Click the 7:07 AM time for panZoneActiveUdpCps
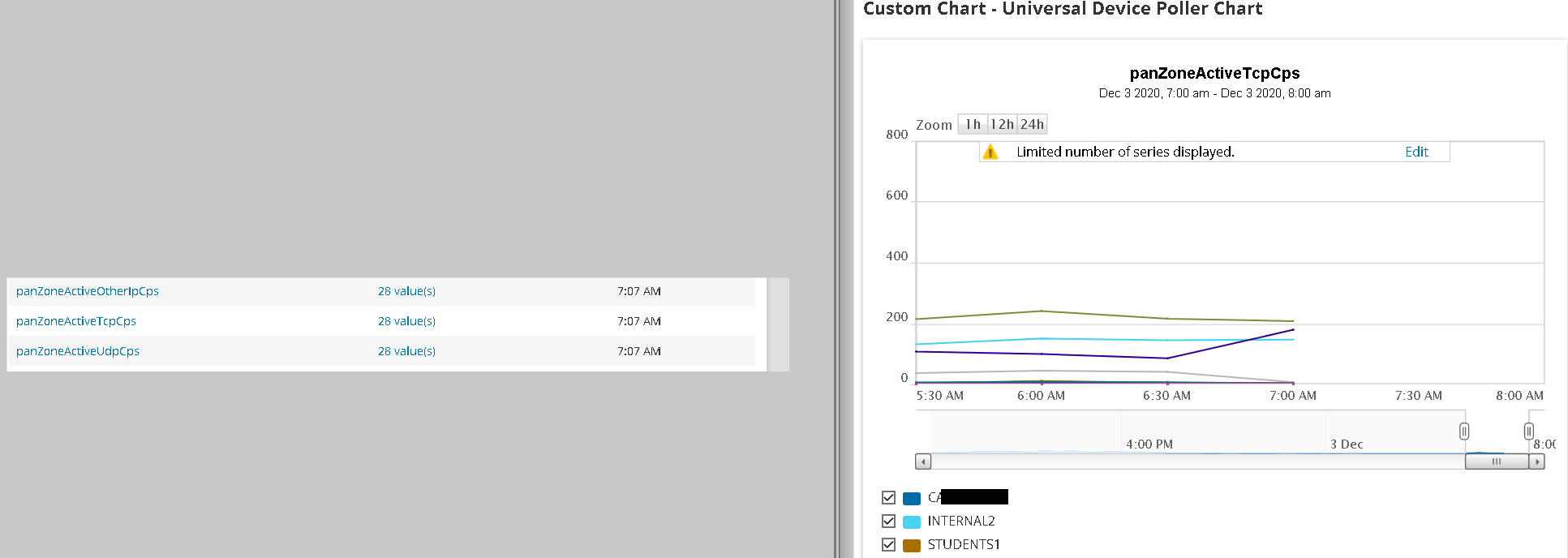1568x558 pixels. click(639, 351)
